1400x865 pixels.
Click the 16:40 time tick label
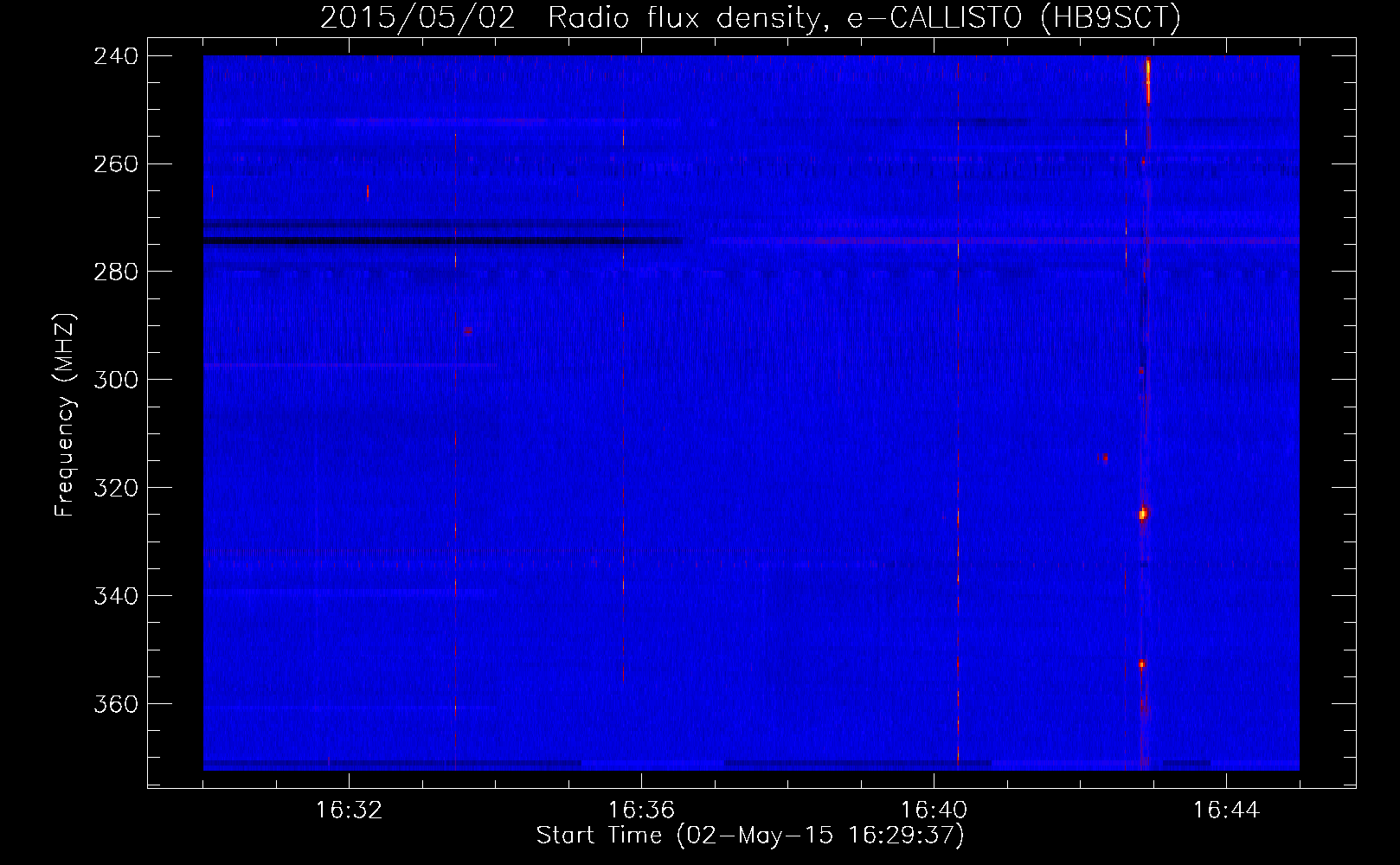pos(934,811)
